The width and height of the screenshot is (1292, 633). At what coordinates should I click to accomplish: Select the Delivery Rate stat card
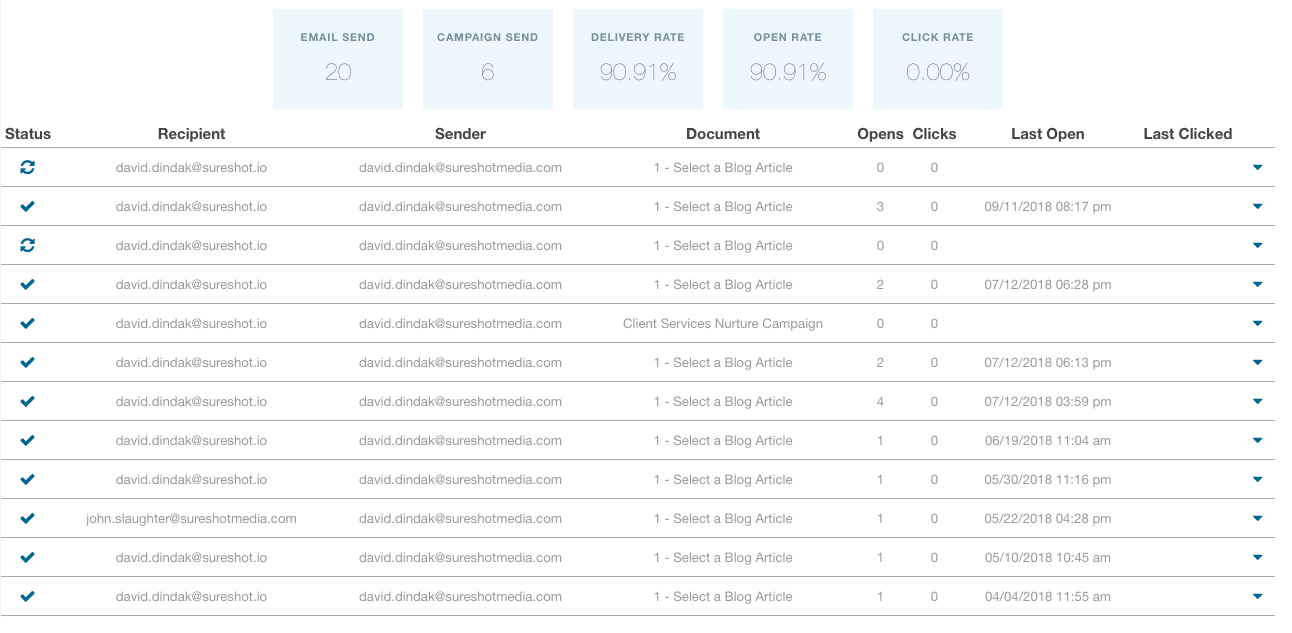point(638,59)
